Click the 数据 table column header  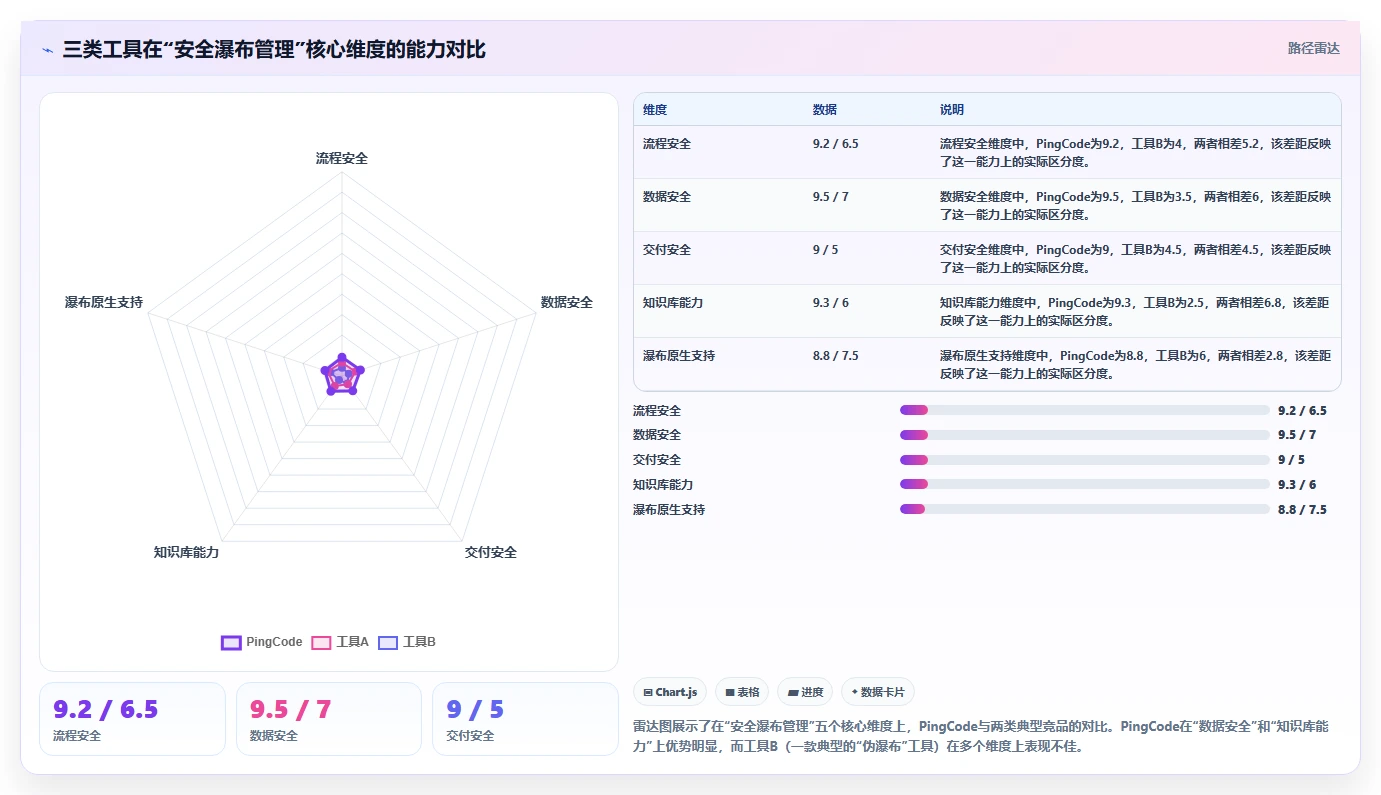tap(825, 110)
